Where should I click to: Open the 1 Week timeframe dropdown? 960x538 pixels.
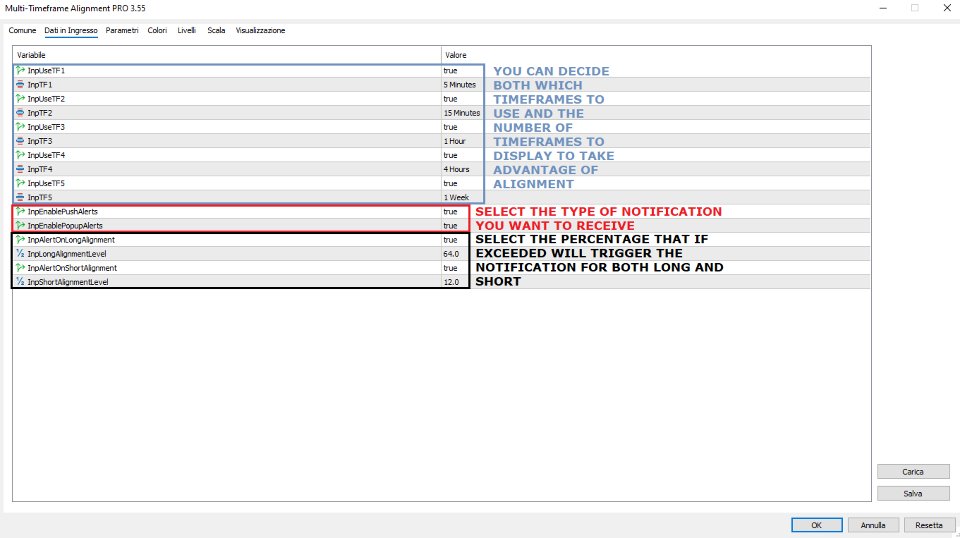457,197
